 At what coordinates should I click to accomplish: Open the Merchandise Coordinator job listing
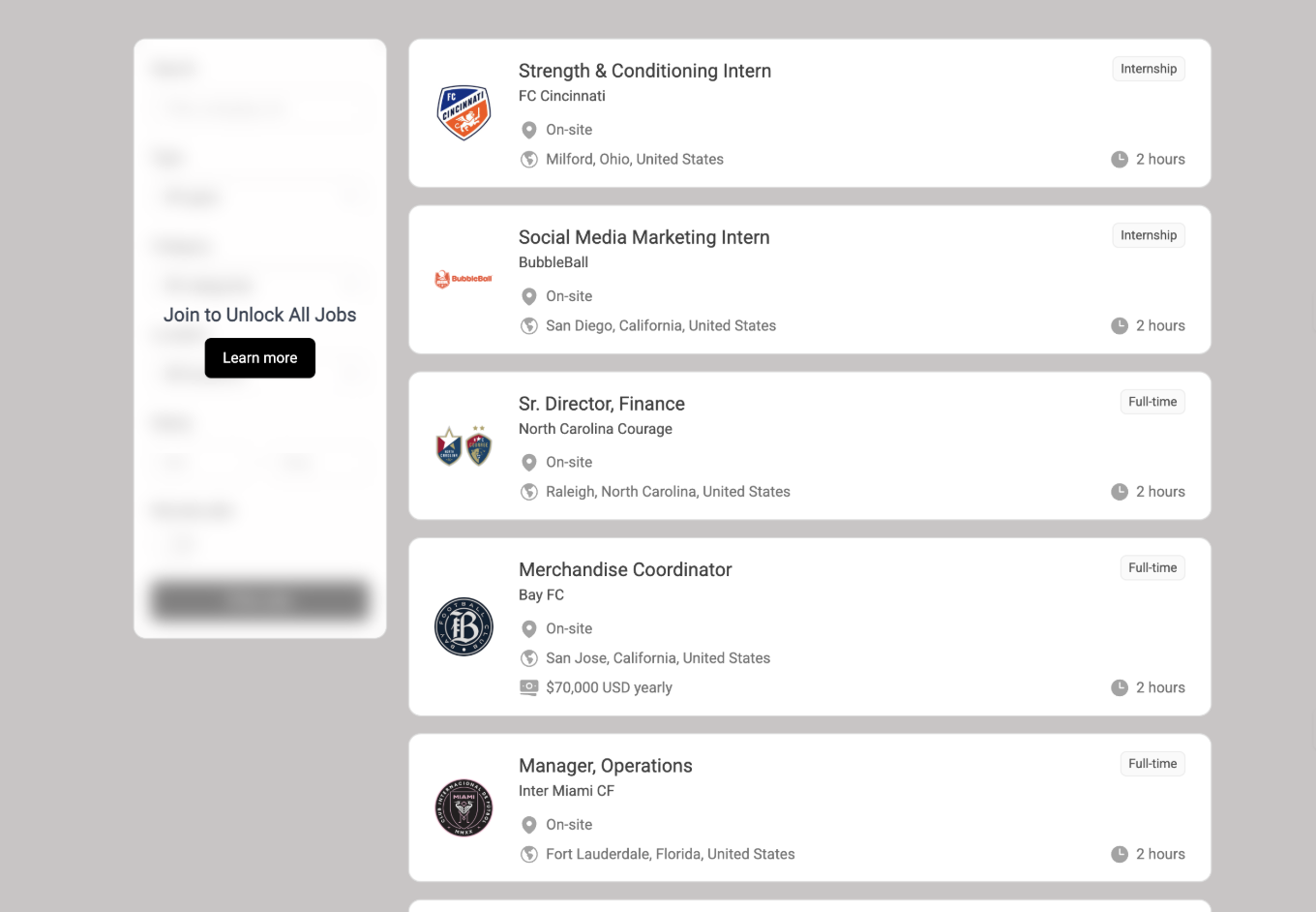[625, 569]
